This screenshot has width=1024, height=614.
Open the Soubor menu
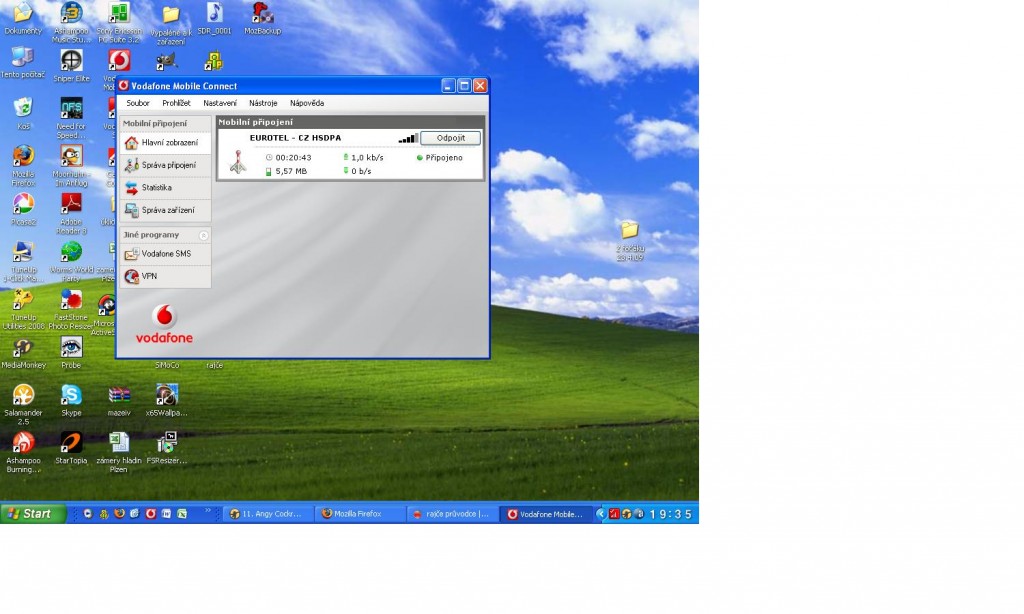point(138,103)
